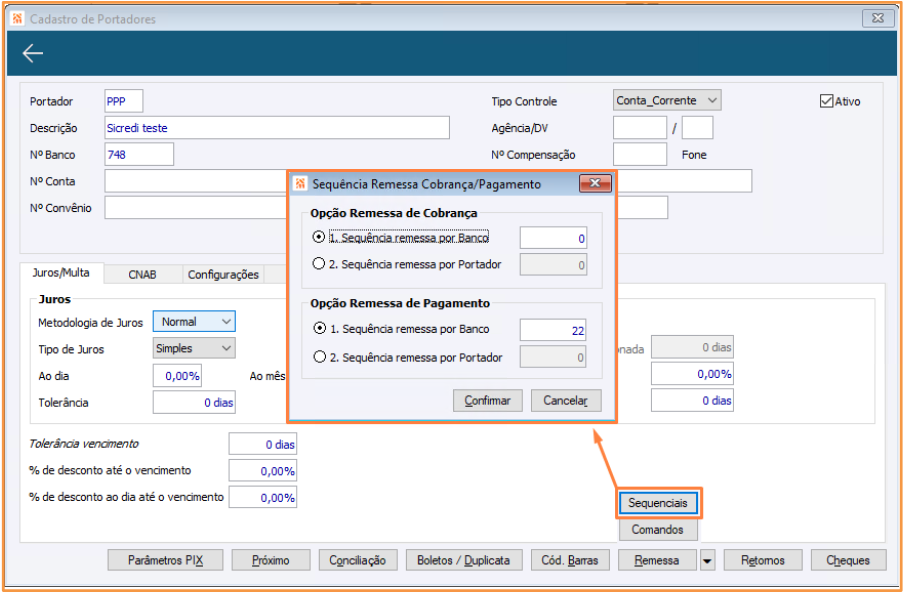Click the Descrição field 'Sicredi teste'
Image resolution: width=906 pixels, height=595 pixels.
coord(277,128)
